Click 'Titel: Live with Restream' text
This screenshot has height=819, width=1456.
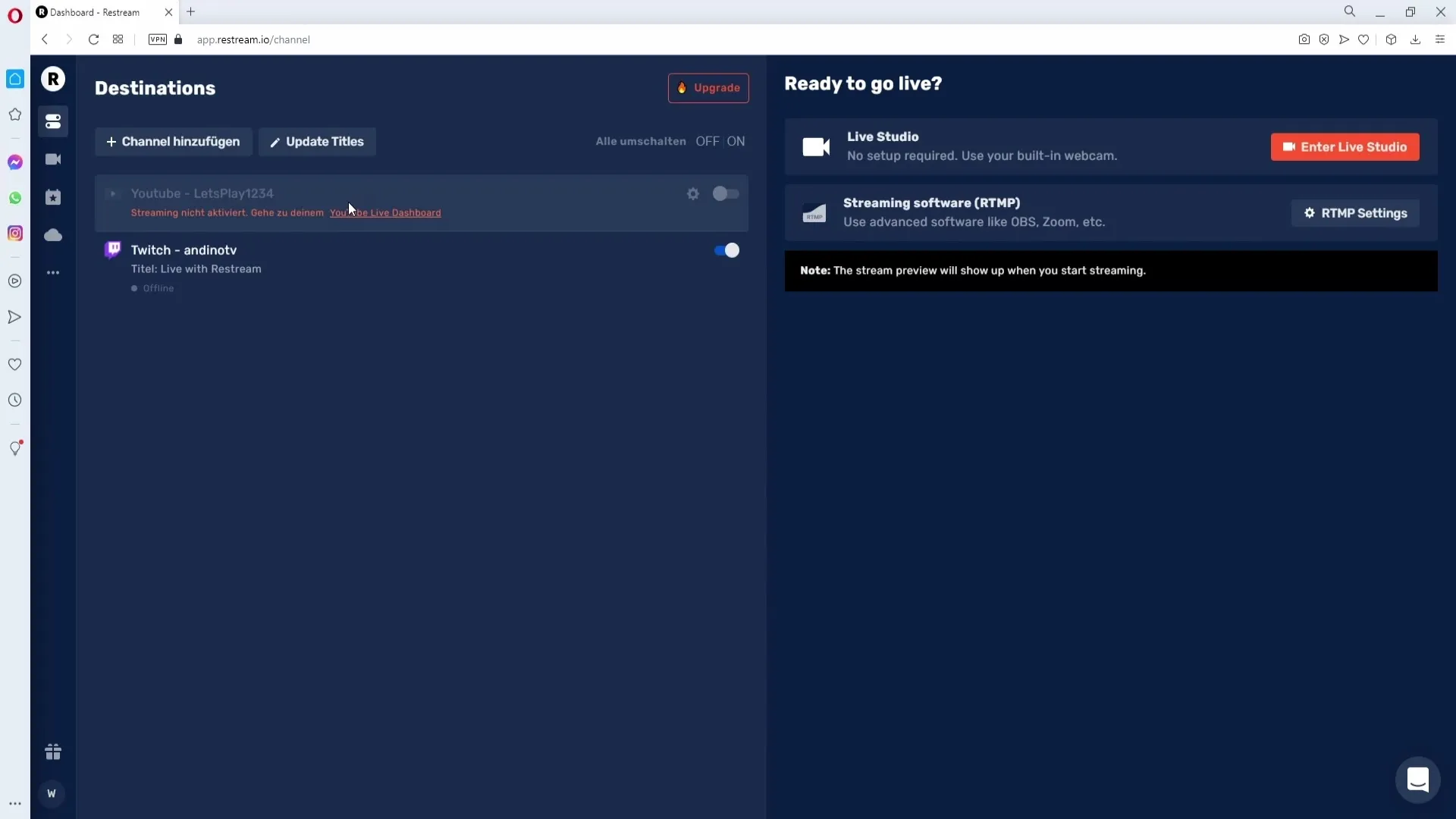[196, 269]
